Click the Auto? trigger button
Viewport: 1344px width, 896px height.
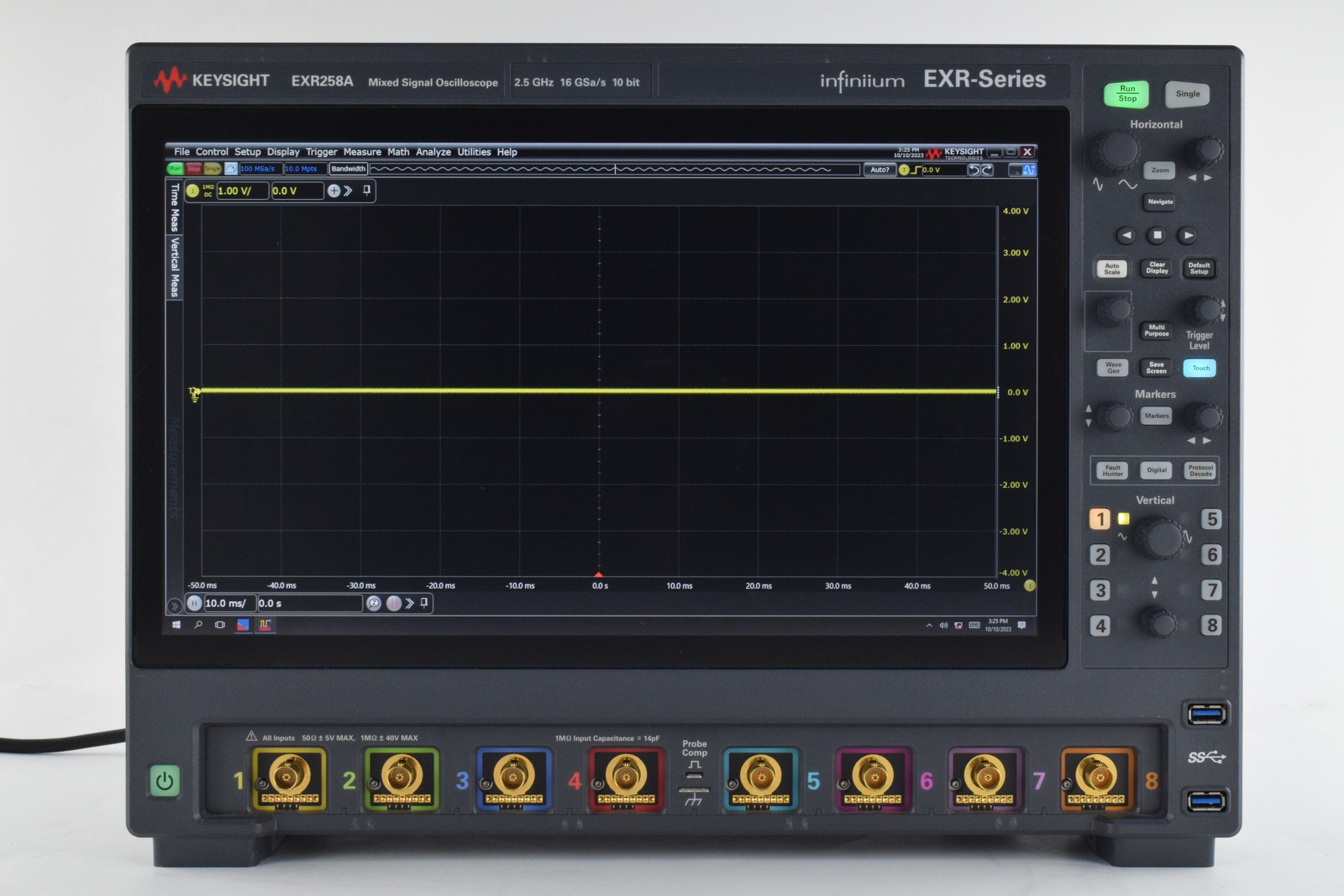click(x=879, y=170)
